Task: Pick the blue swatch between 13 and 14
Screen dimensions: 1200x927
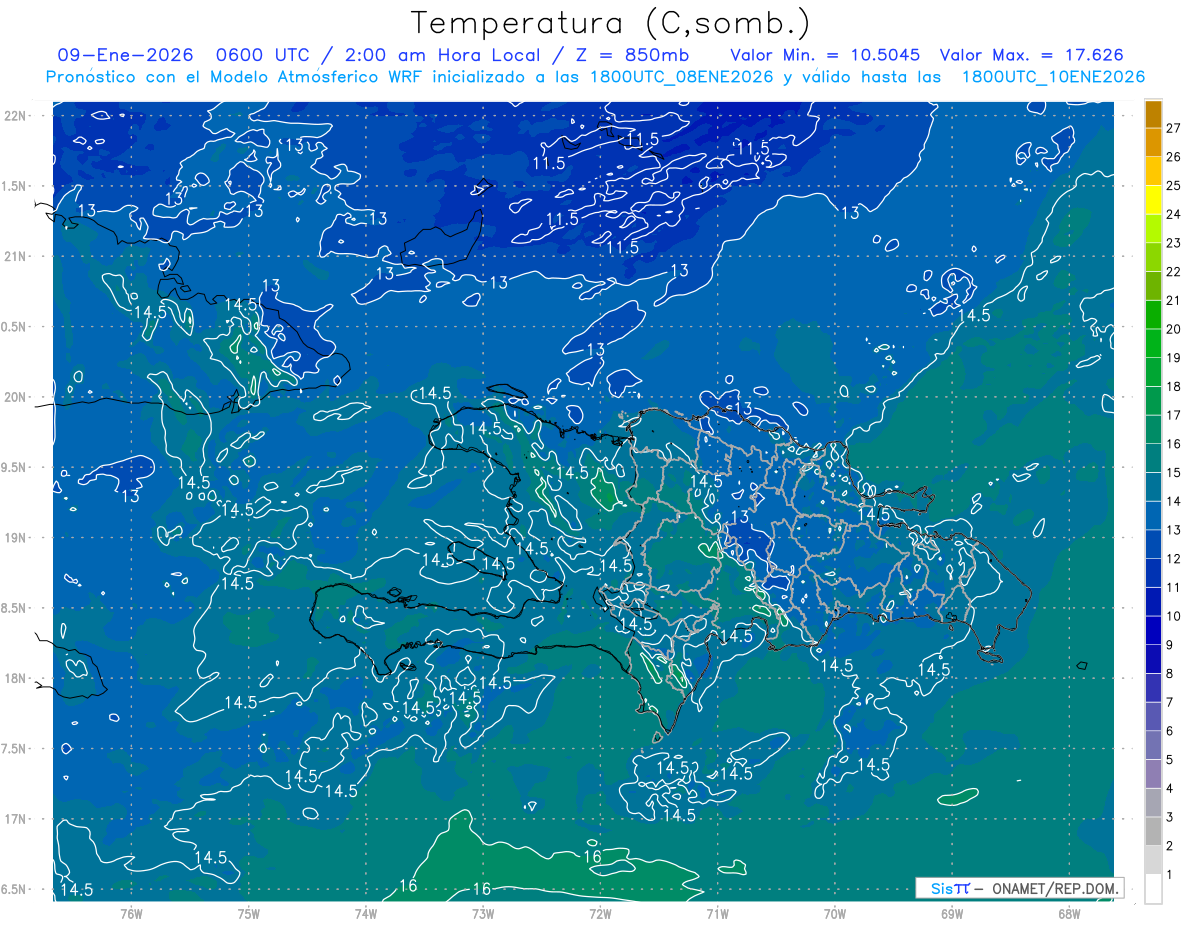Action: point(1153,516)
